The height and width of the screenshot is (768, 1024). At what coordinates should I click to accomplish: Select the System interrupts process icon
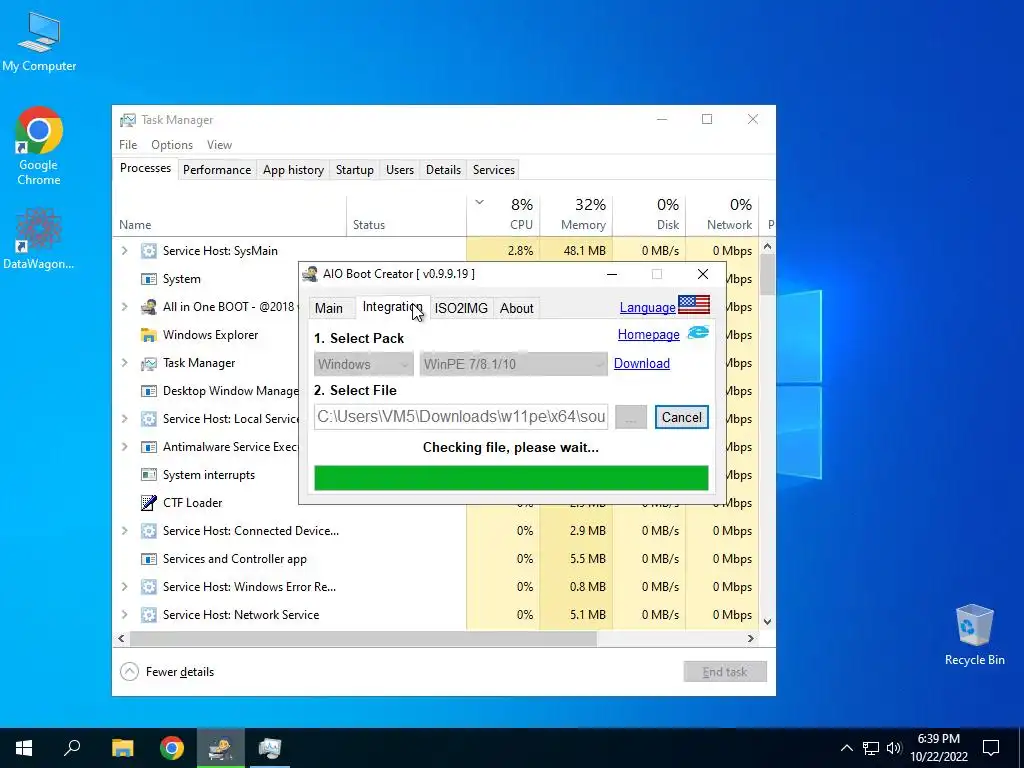[149, 475]
